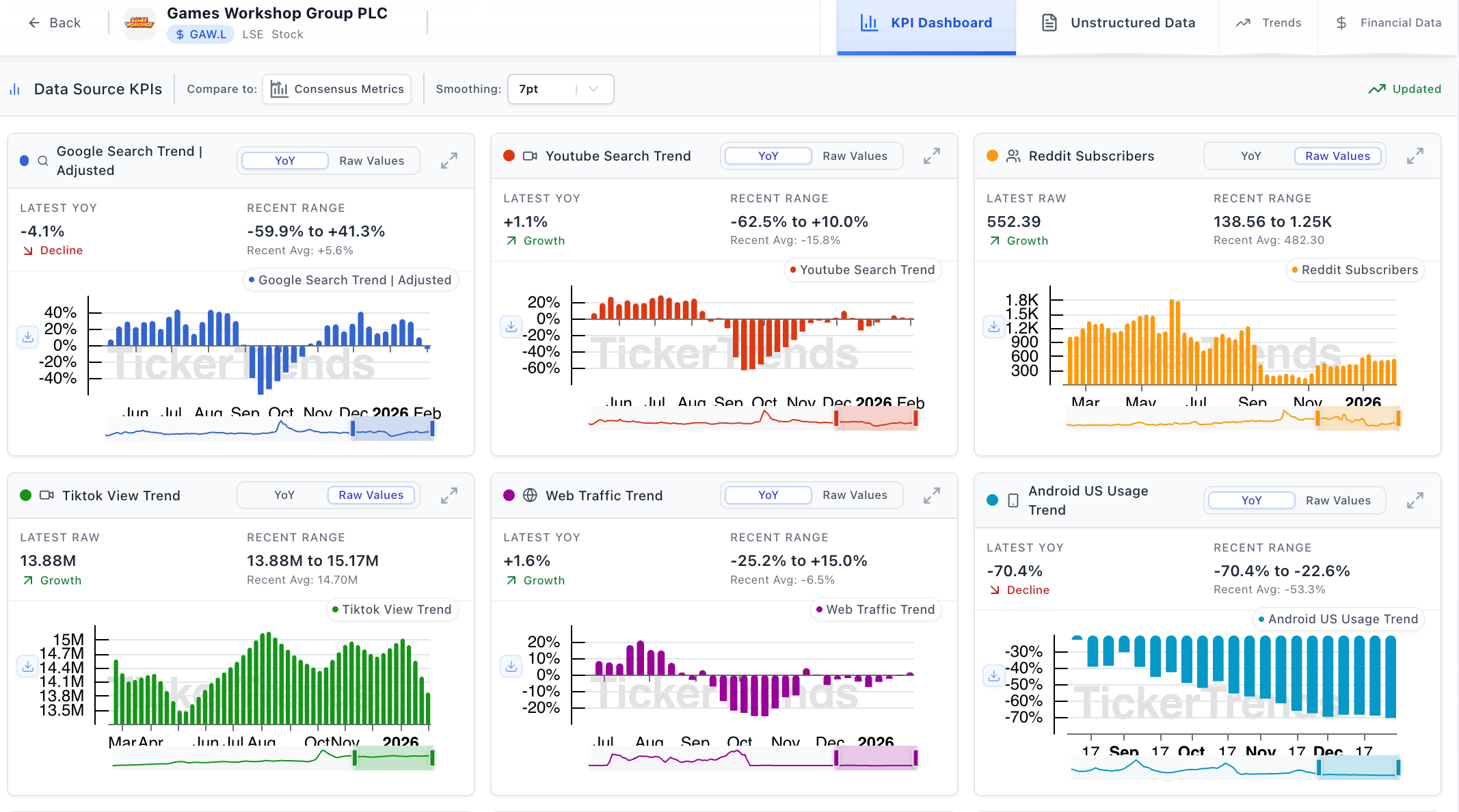
Task: Expand the Android US Usage Trend panel
Action: [1415, 501]
